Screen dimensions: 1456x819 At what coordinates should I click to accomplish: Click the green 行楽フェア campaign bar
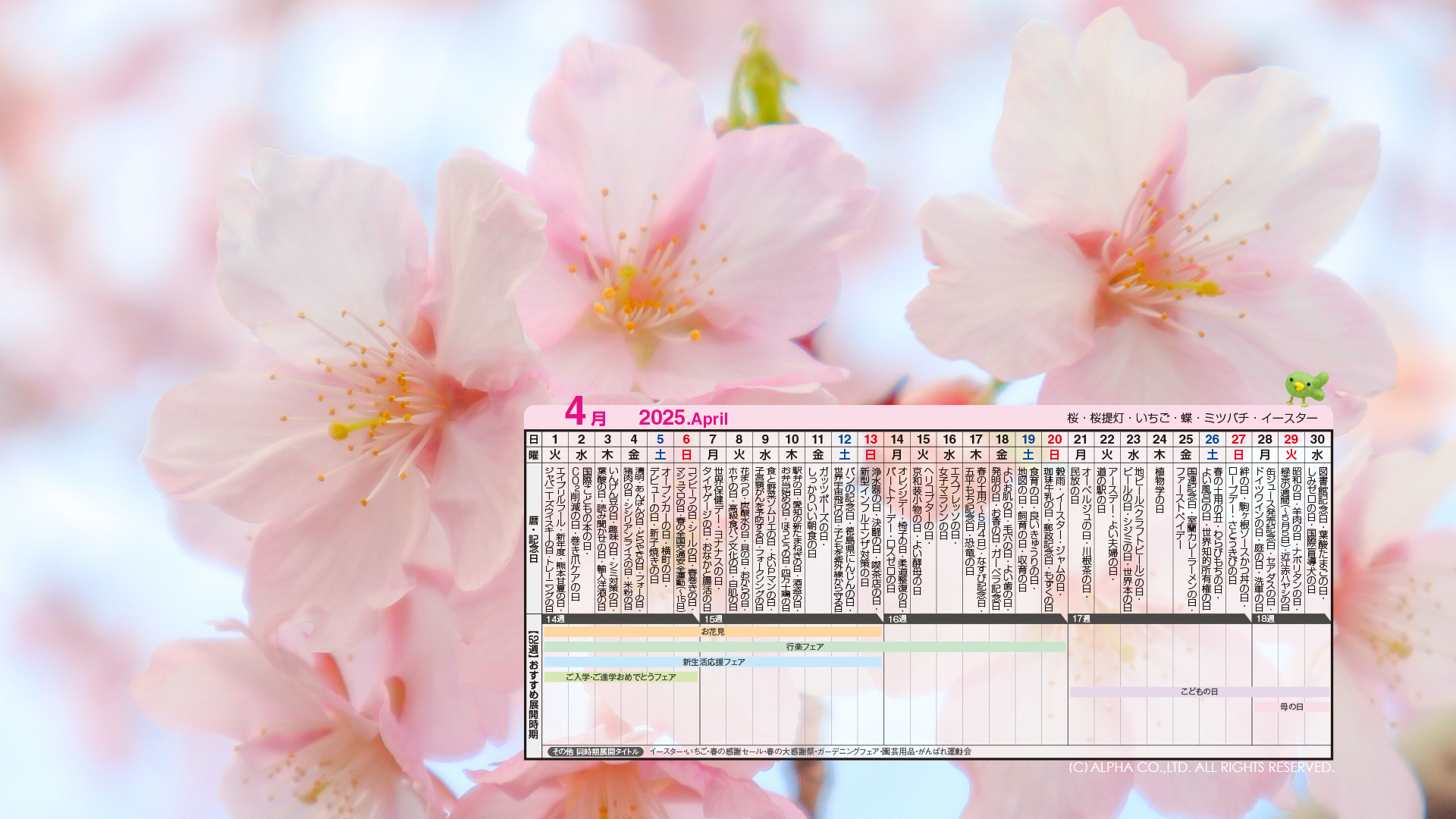pos(804,647)
